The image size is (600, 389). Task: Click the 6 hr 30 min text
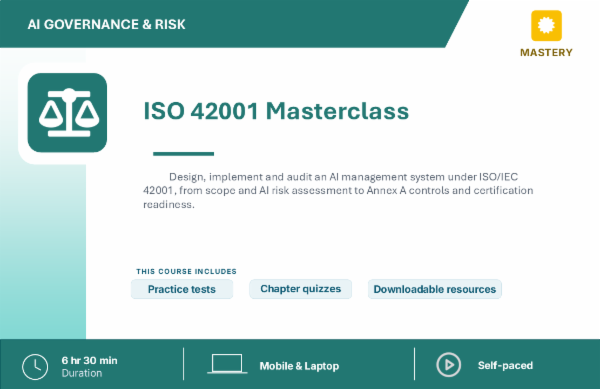90,360
